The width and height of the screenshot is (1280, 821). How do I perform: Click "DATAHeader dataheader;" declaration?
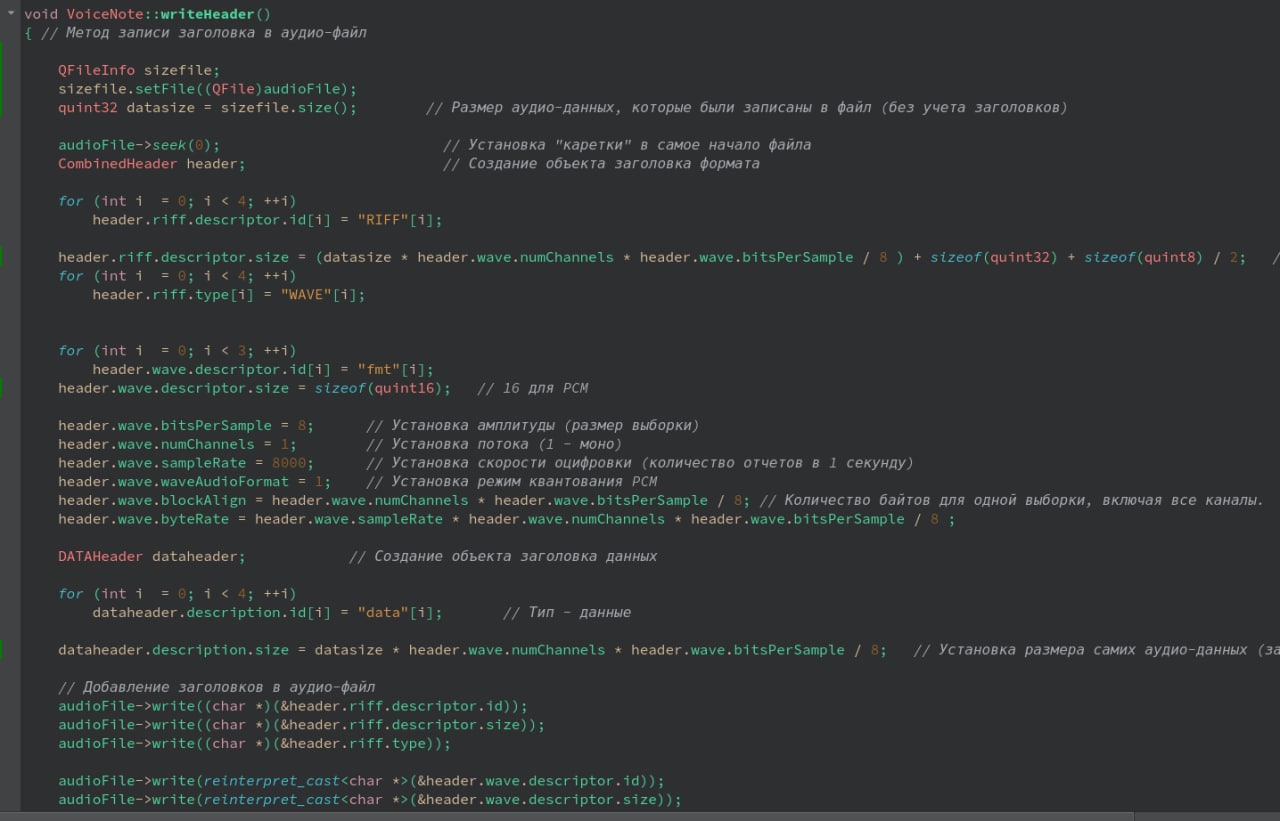151,556
